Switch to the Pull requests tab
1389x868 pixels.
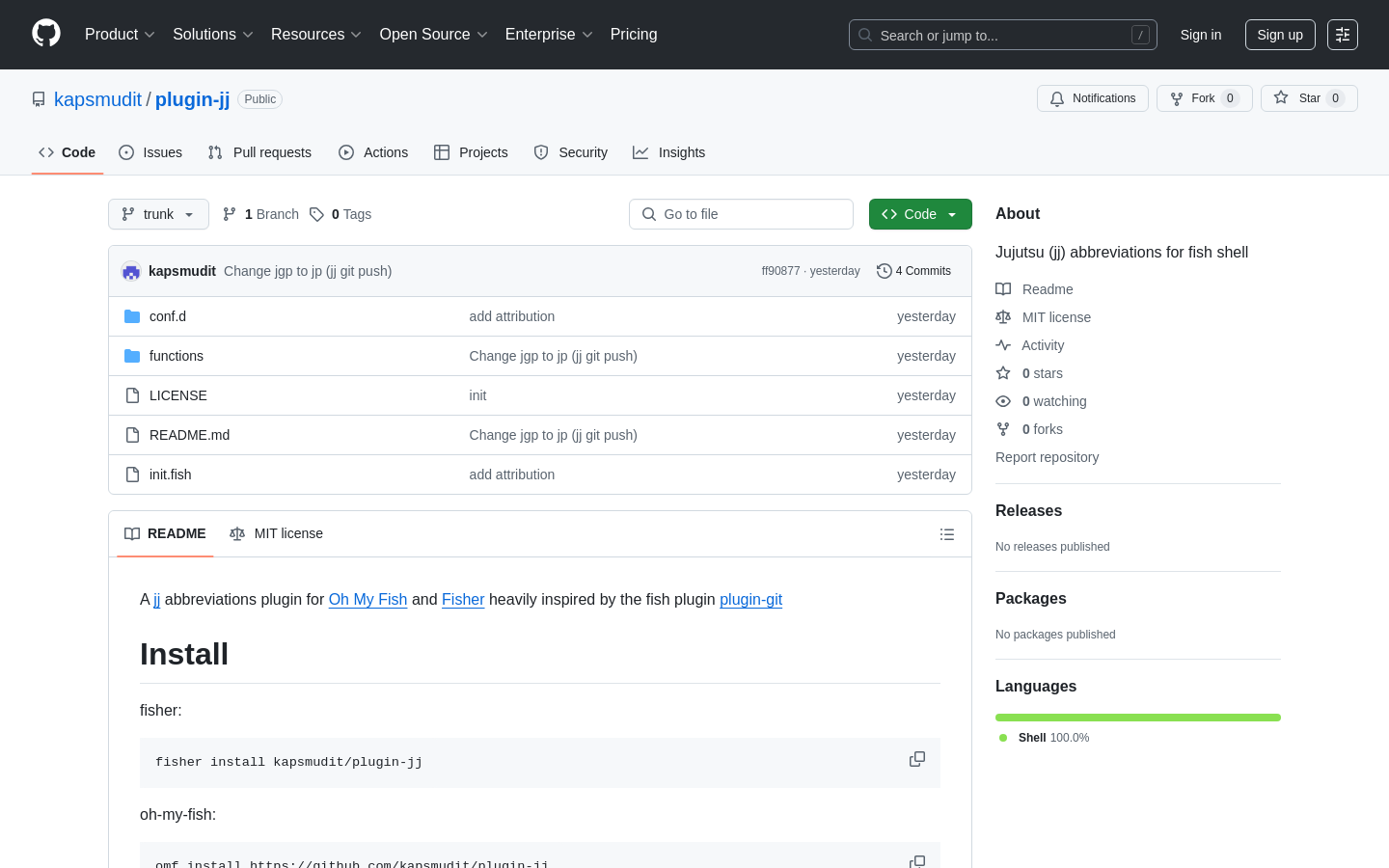tap(259, 152)
